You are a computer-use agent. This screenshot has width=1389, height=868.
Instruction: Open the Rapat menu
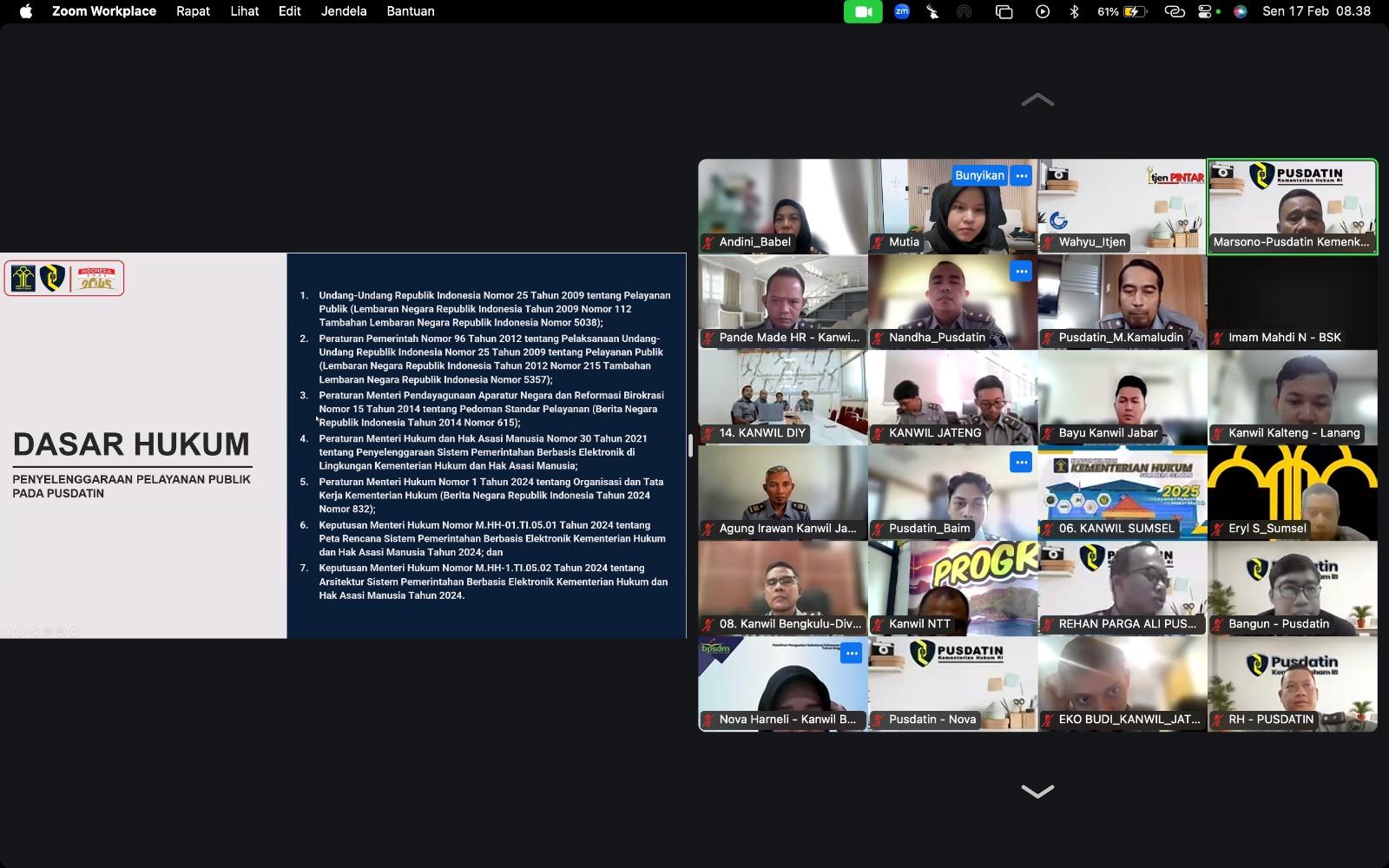193,11
